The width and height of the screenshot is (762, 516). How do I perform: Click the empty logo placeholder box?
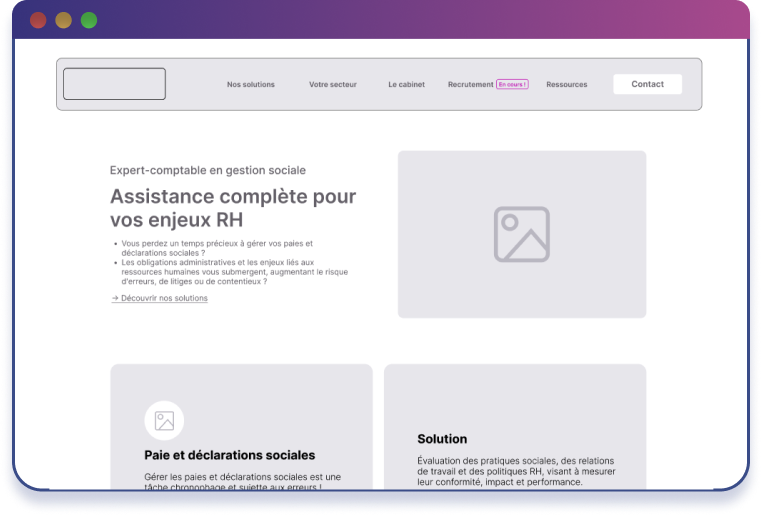[114, 84]
